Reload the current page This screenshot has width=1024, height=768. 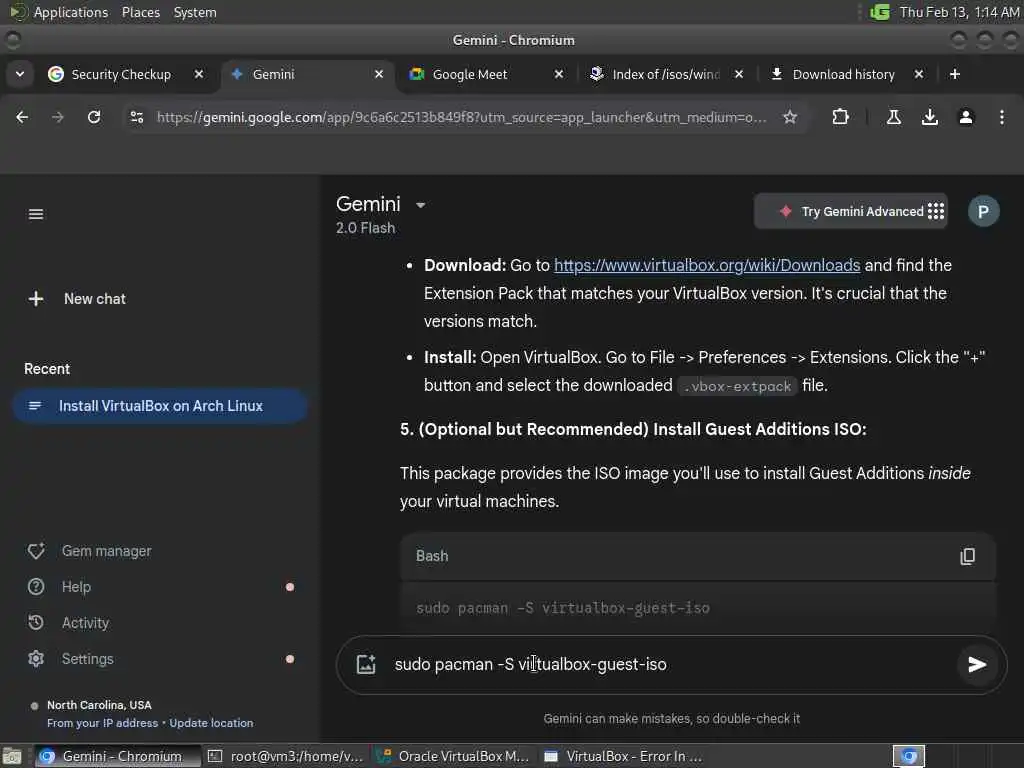94,117
